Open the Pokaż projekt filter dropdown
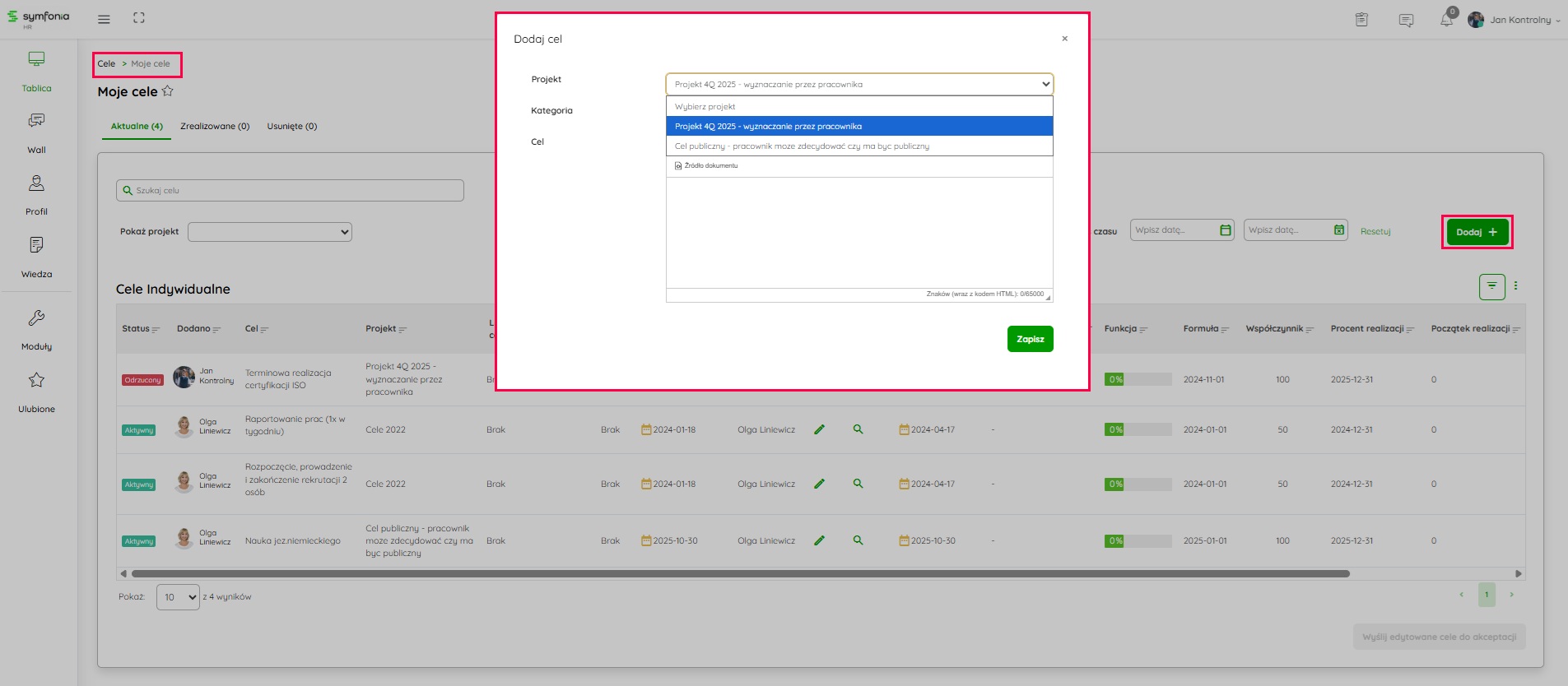Image resolution: width=1568 pixels, height=686 pixels. tap(269, 232)
